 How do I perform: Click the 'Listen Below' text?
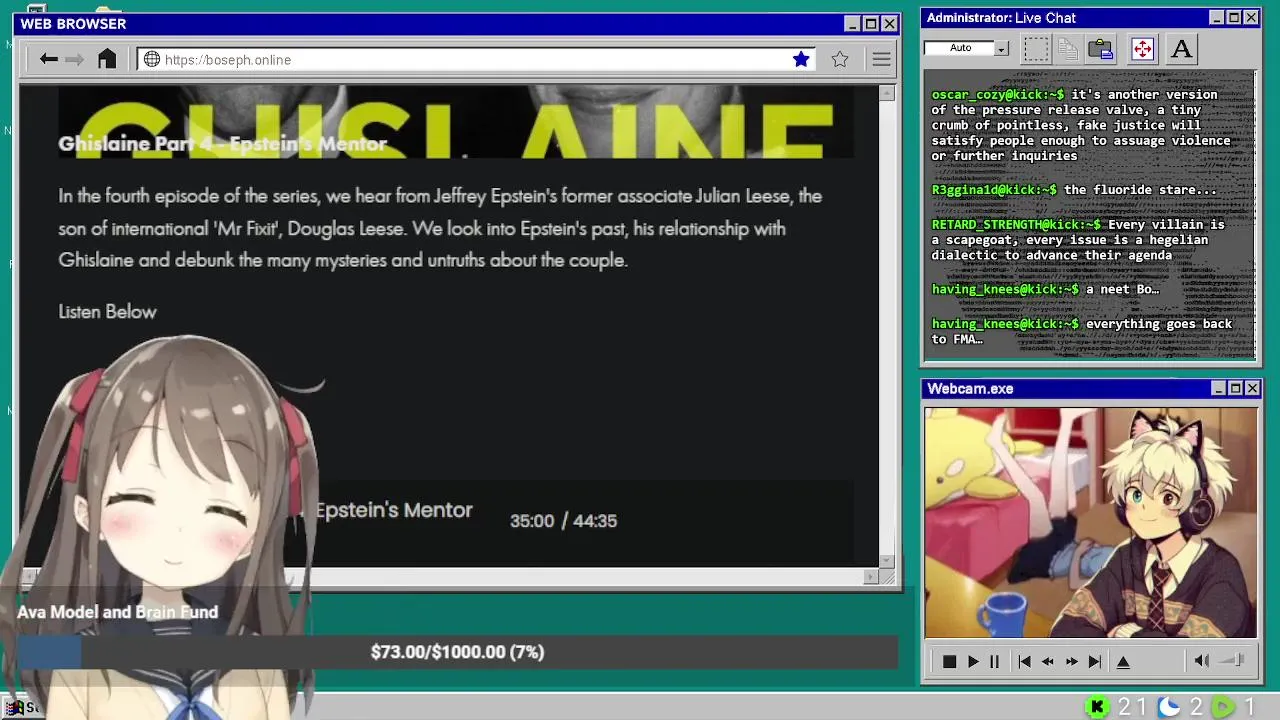tap(107, 312)
